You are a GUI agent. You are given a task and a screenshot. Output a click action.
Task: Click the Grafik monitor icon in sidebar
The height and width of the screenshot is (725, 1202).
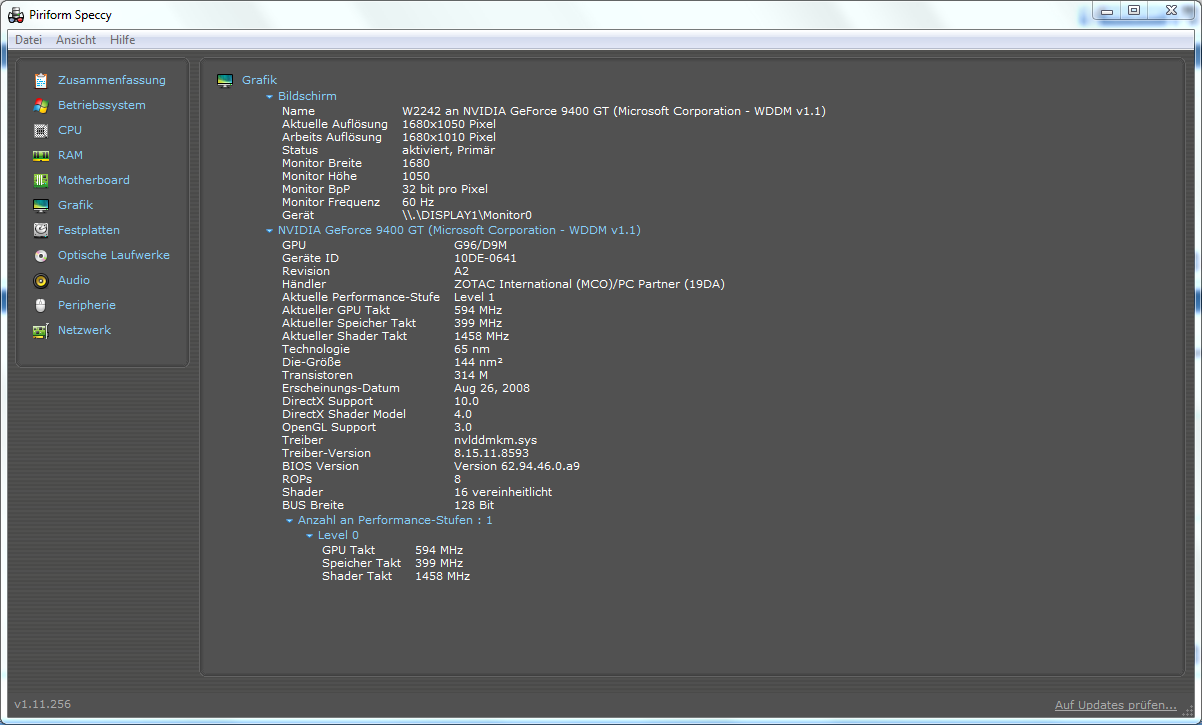41,205
